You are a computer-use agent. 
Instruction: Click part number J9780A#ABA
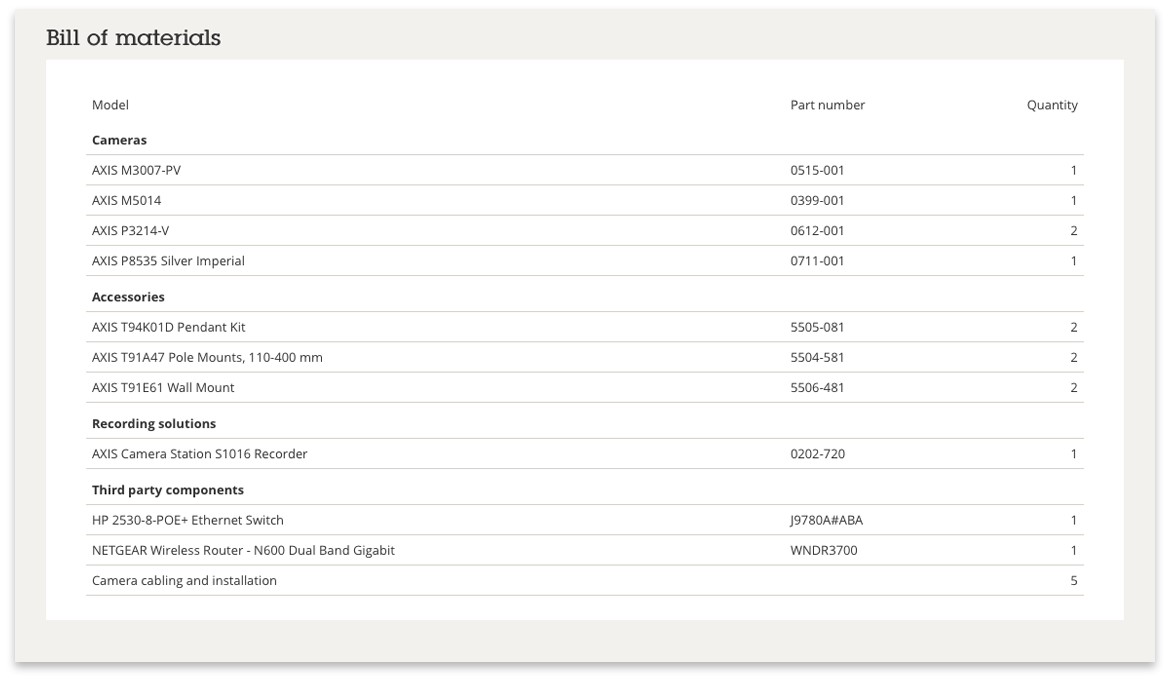point(827,520)
